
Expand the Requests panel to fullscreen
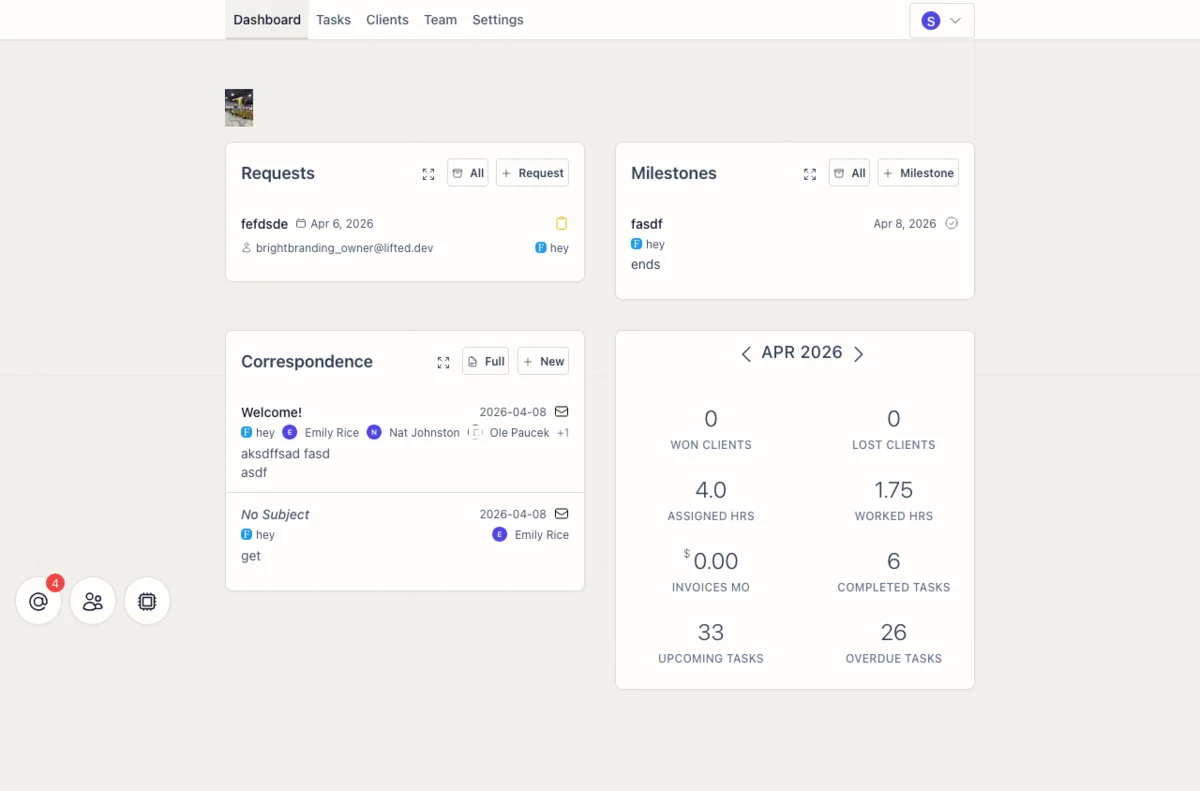pos(428,173)
